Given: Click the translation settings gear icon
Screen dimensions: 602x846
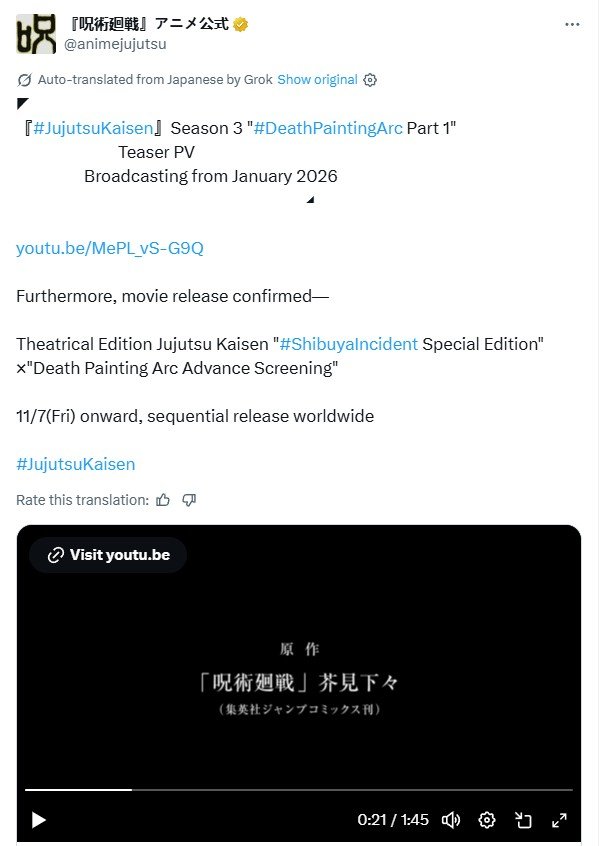Looking at the screenshot, I should click(x=370, y=80).
